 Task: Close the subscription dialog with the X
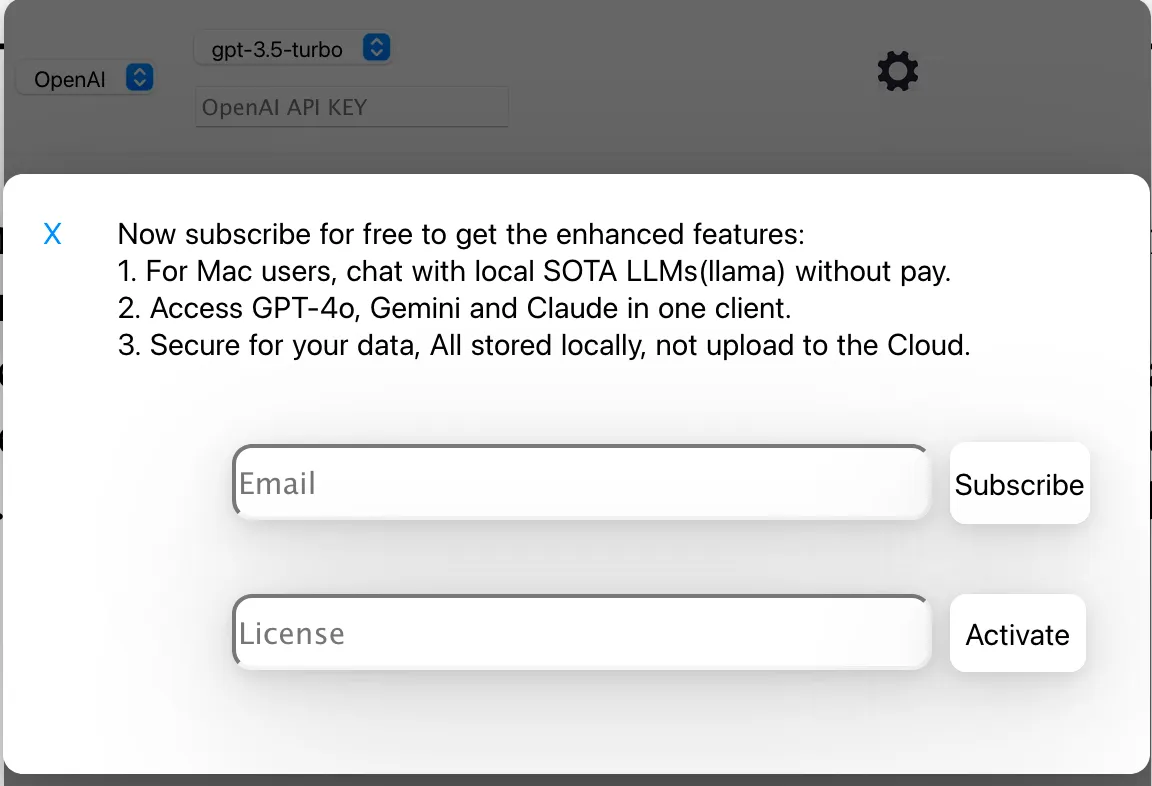(53, 235)
